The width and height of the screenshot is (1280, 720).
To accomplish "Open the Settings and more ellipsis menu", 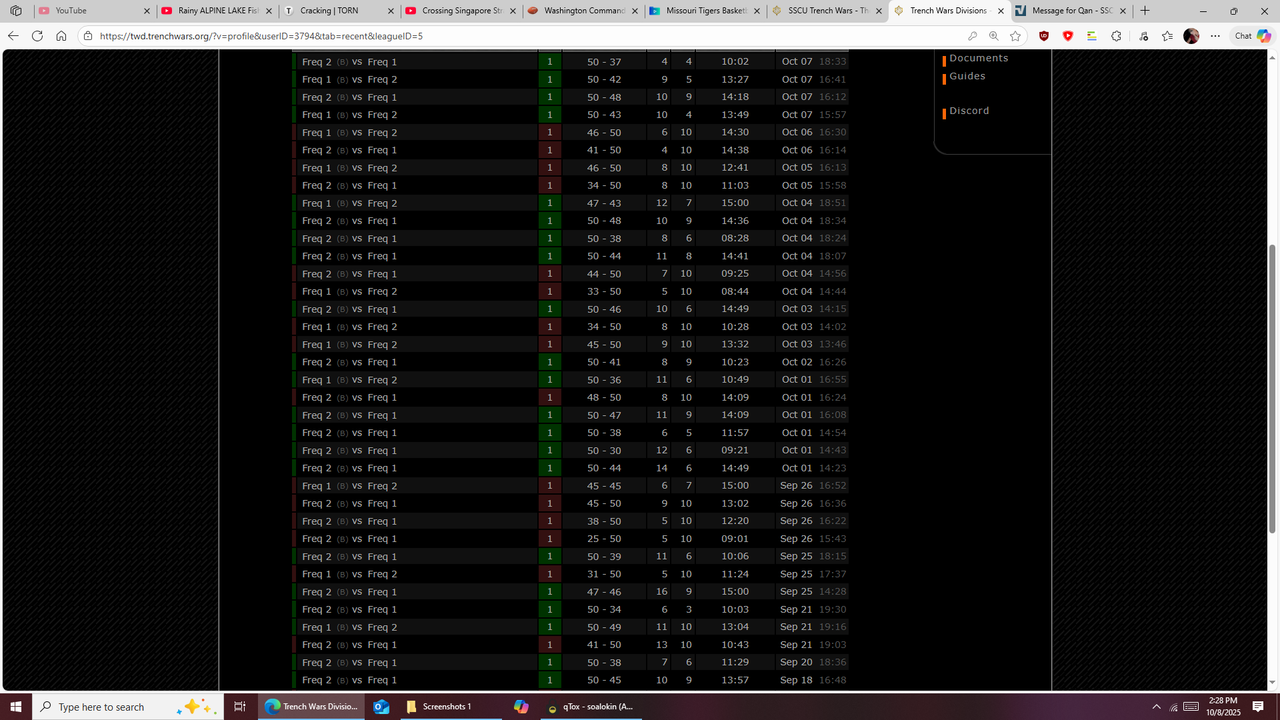I will tap(1215, 35).
